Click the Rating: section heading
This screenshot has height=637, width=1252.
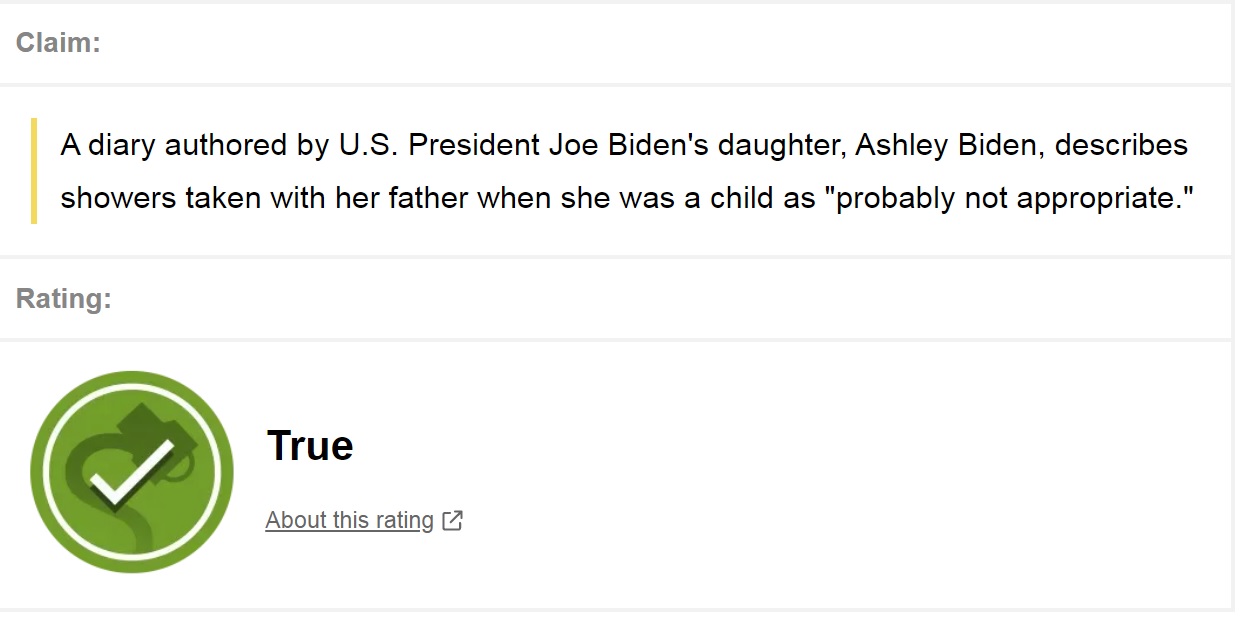tap(63, 299)
